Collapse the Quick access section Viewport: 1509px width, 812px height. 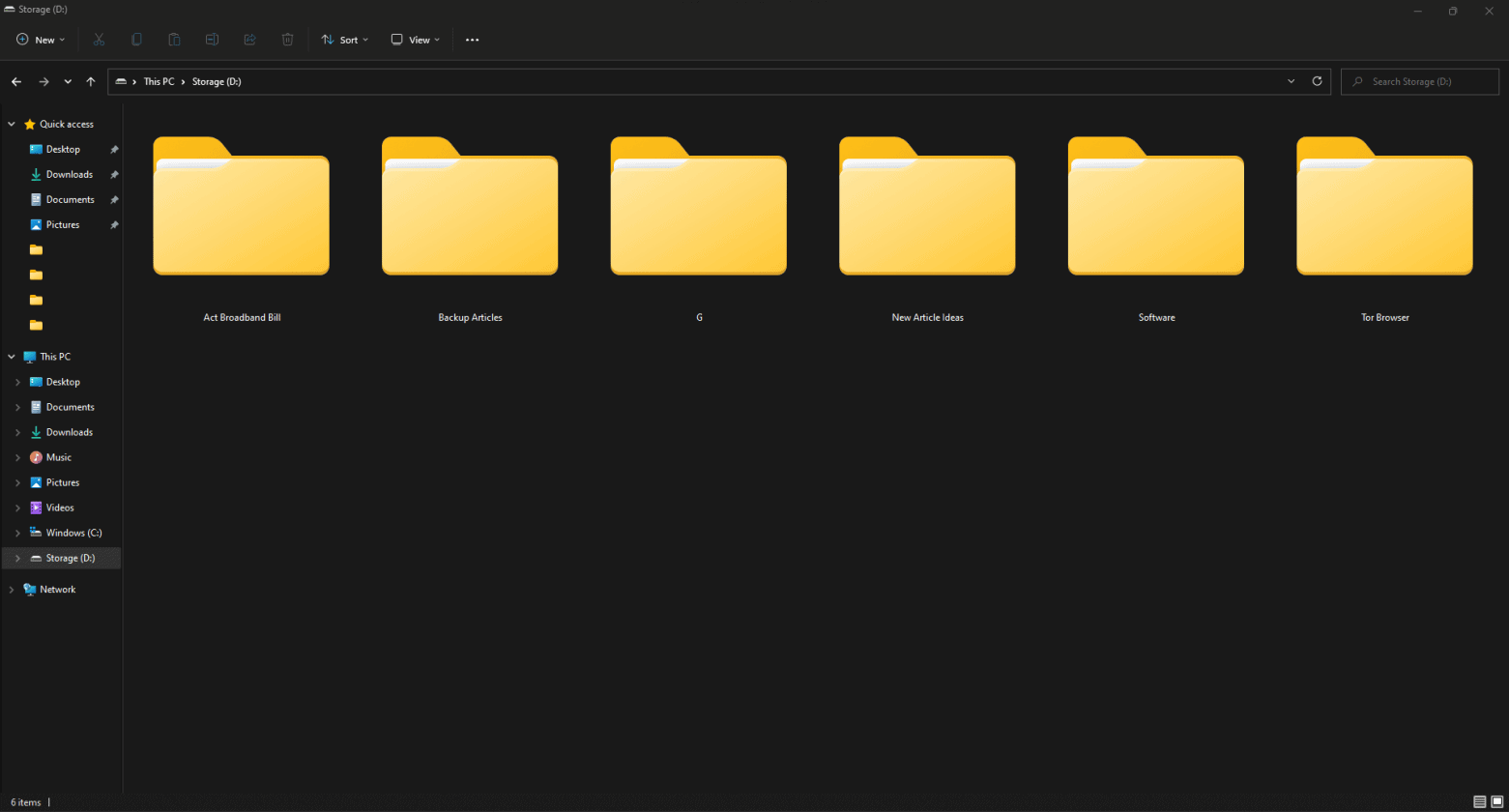pos(11,124)
